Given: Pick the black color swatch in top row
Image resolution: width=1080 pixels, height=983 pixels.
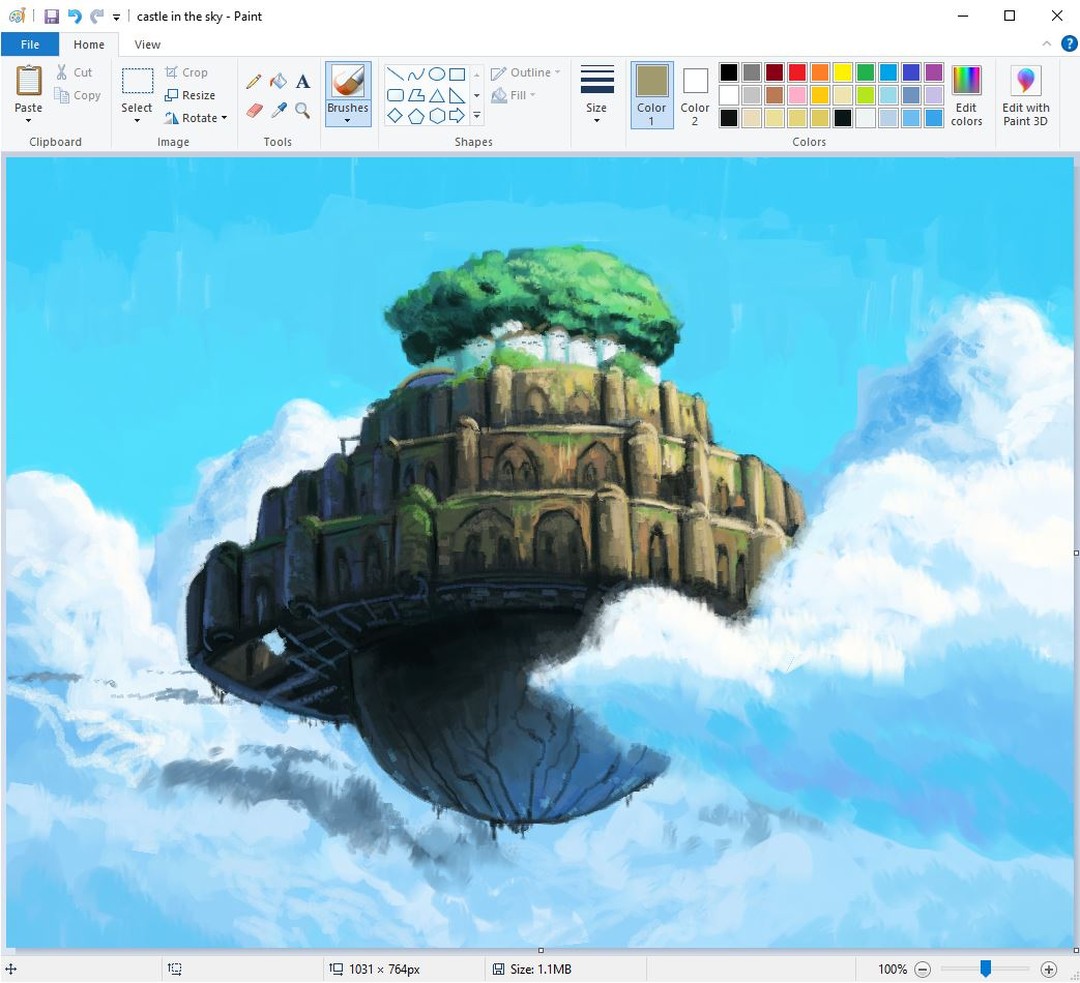Looking at the screenshot, I should tap(729, 72).
